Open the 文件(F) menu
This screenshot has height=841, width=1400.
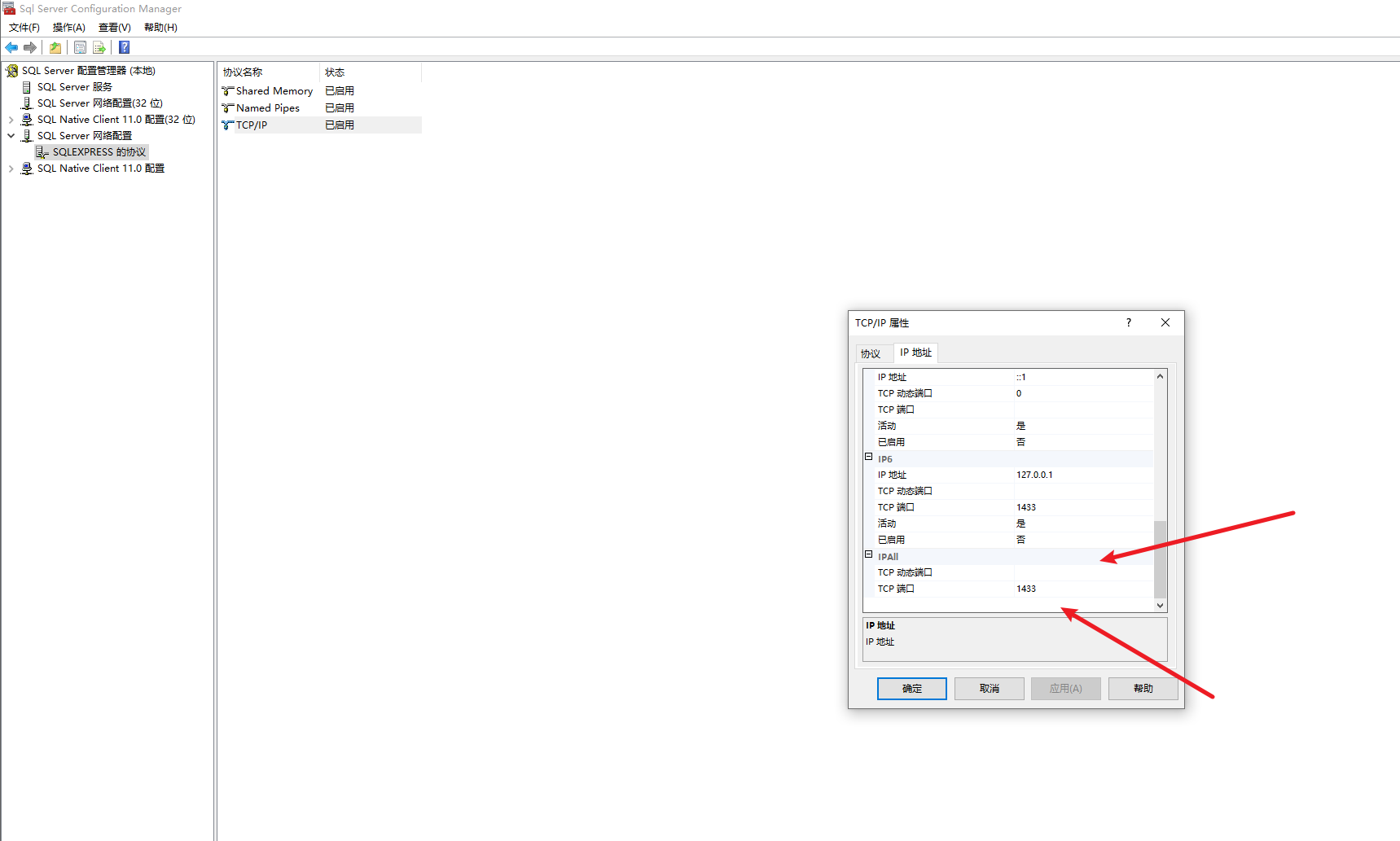[24, 28]
